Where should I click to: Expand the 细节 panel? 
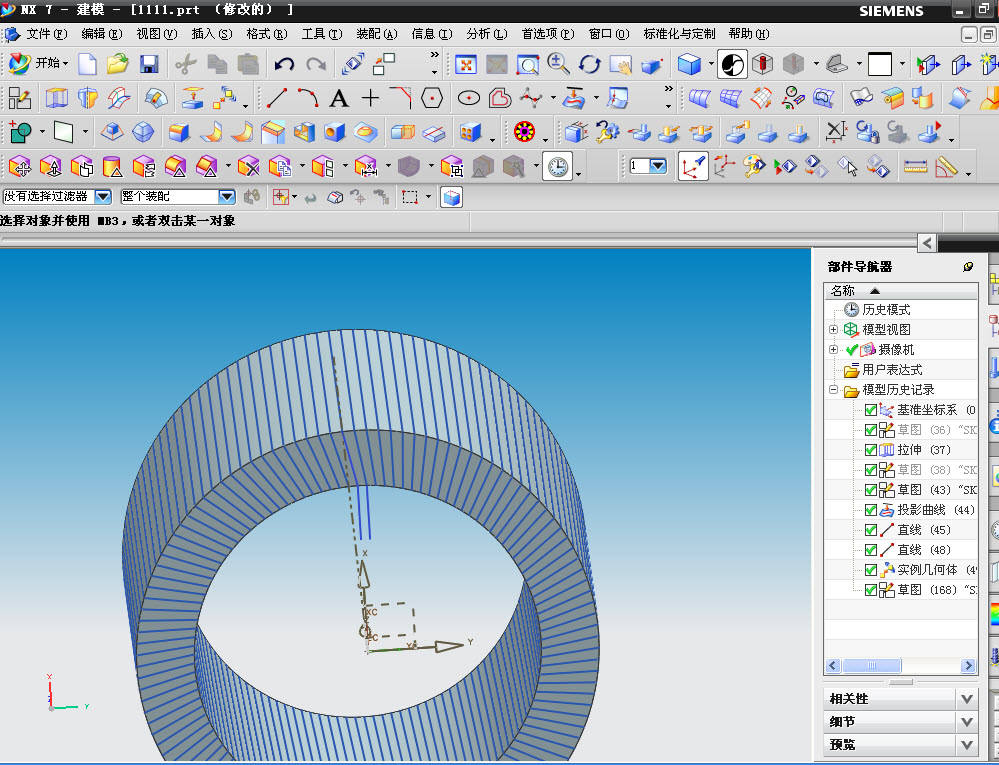click(x=966, y=722)
